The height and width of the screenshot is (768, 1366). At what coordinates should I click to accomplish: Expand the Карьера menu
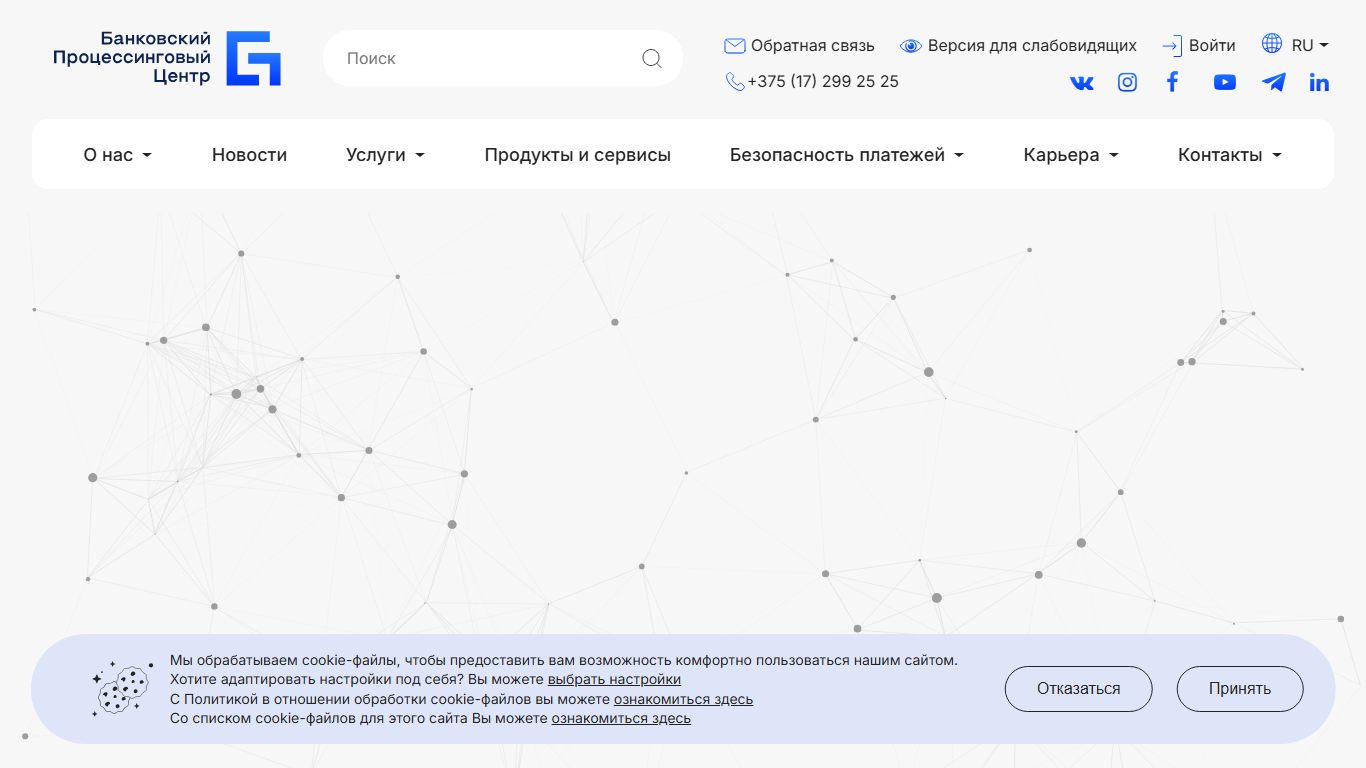1071,155
